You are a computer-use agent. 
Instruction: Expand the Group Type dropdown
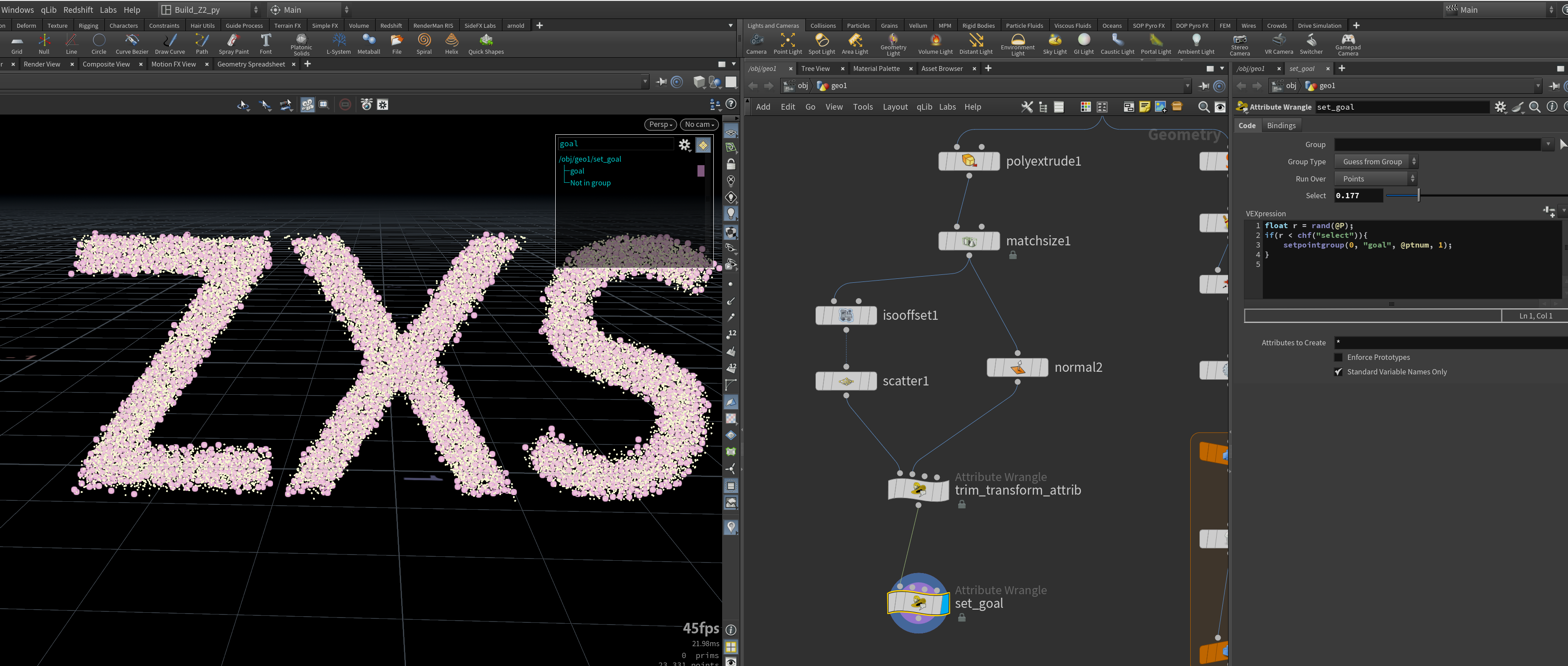pyautogui.click(x=1376, y=162)
